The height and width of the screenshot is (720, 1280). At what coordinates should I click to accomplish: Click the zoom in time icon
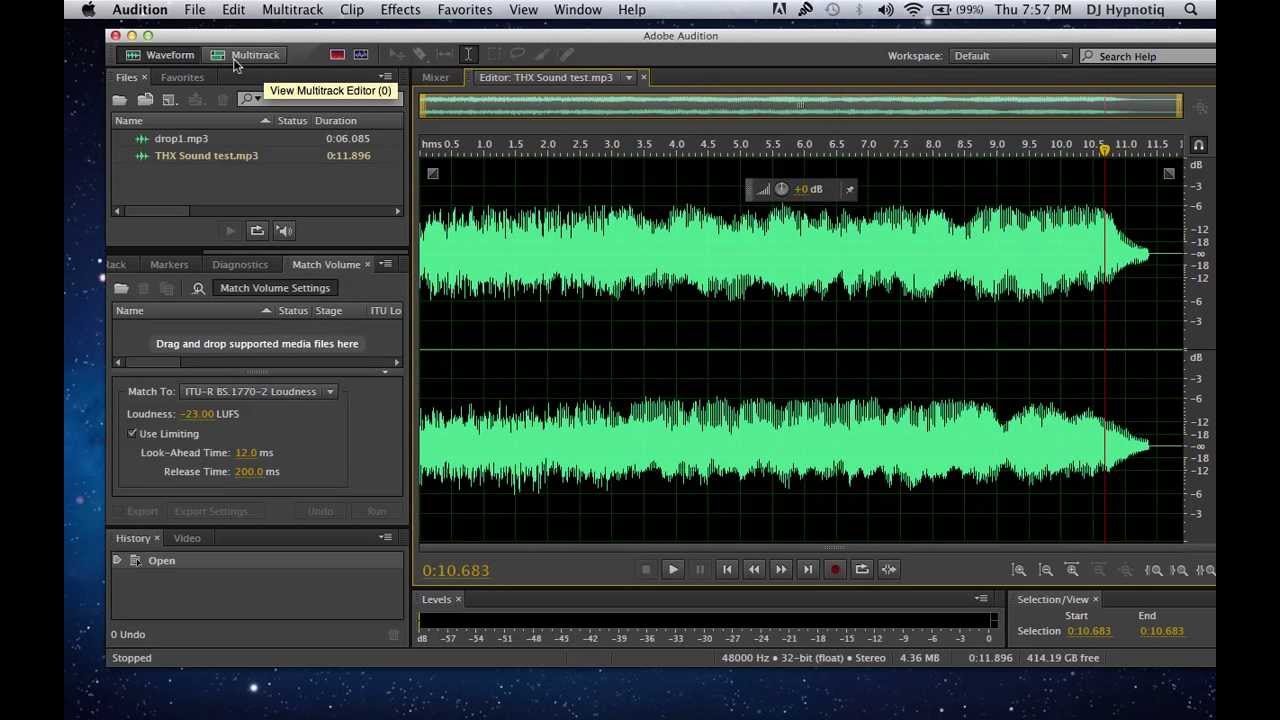pyautogui.click(x=1072, y=570)
